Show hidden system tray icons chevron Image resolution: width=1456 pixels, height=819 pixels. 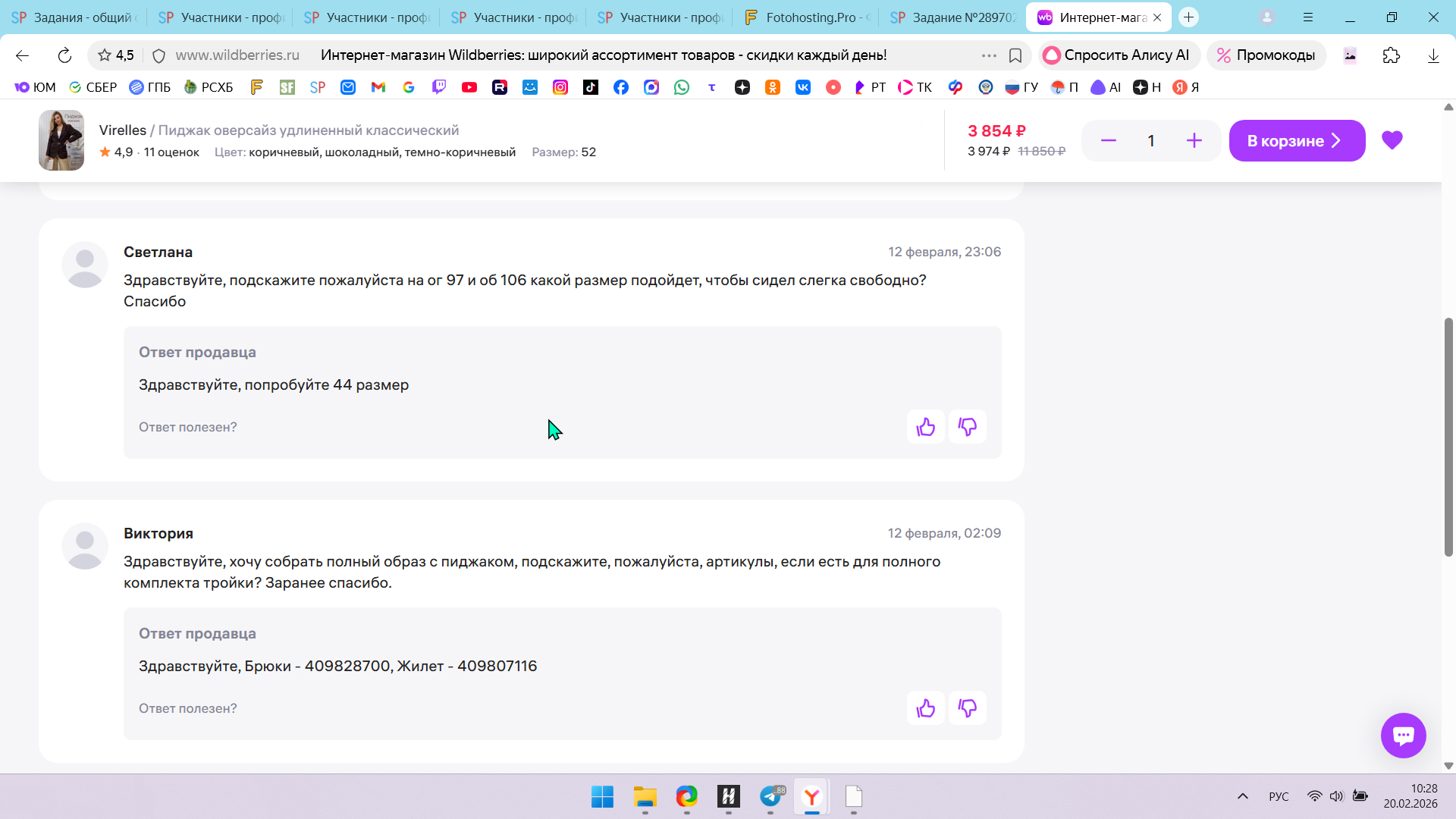(x=1242, y=796)
